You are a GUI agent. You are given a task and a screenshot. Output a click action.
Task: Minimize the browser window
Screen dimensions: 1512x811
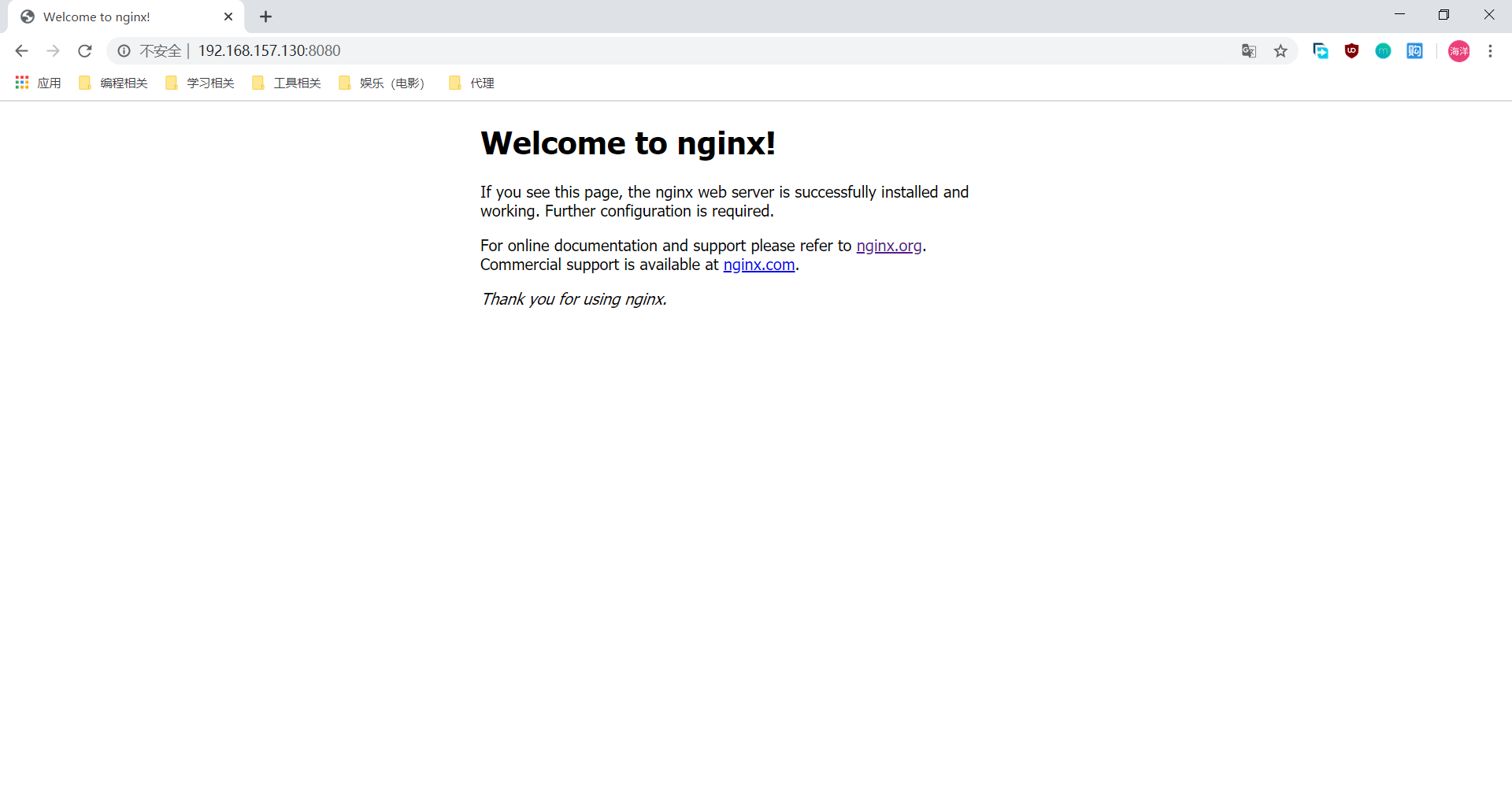(x=1399, y=14)
